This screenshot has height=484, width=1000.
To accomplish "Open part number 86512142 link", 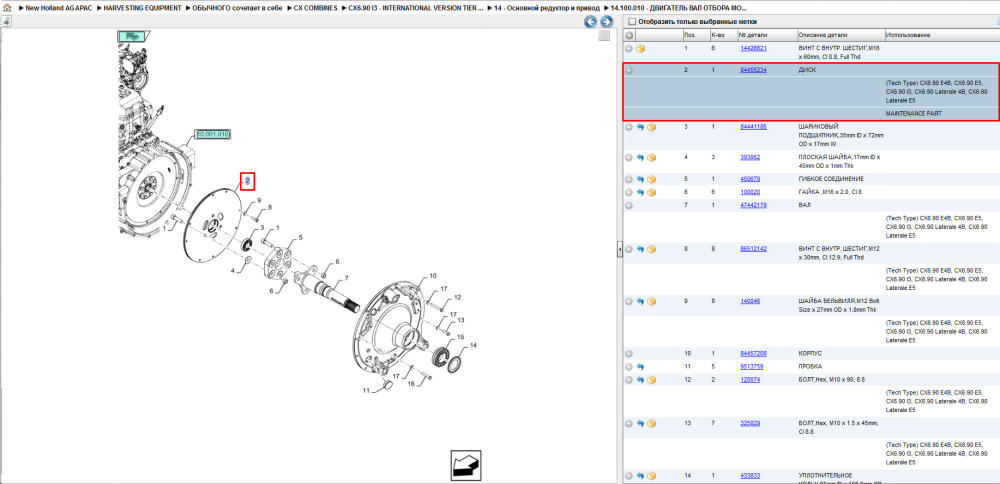I will 753,249.
